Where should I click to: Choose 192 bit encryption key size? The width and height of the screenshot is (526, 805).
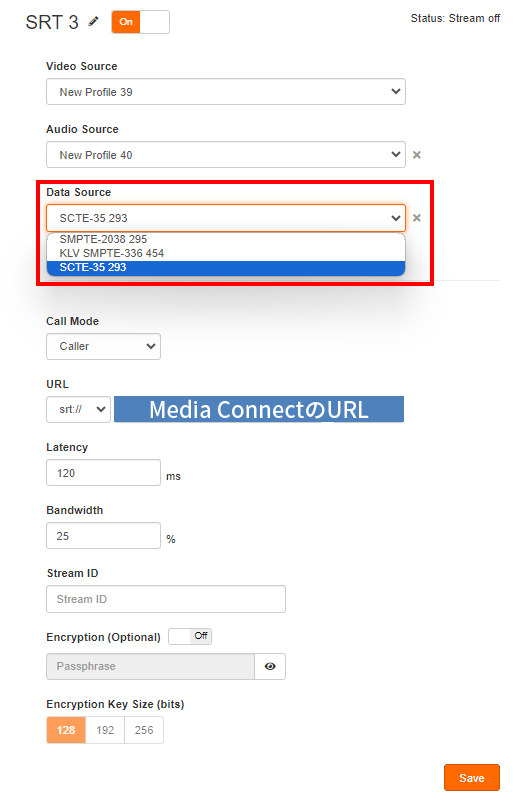(105, 730)
